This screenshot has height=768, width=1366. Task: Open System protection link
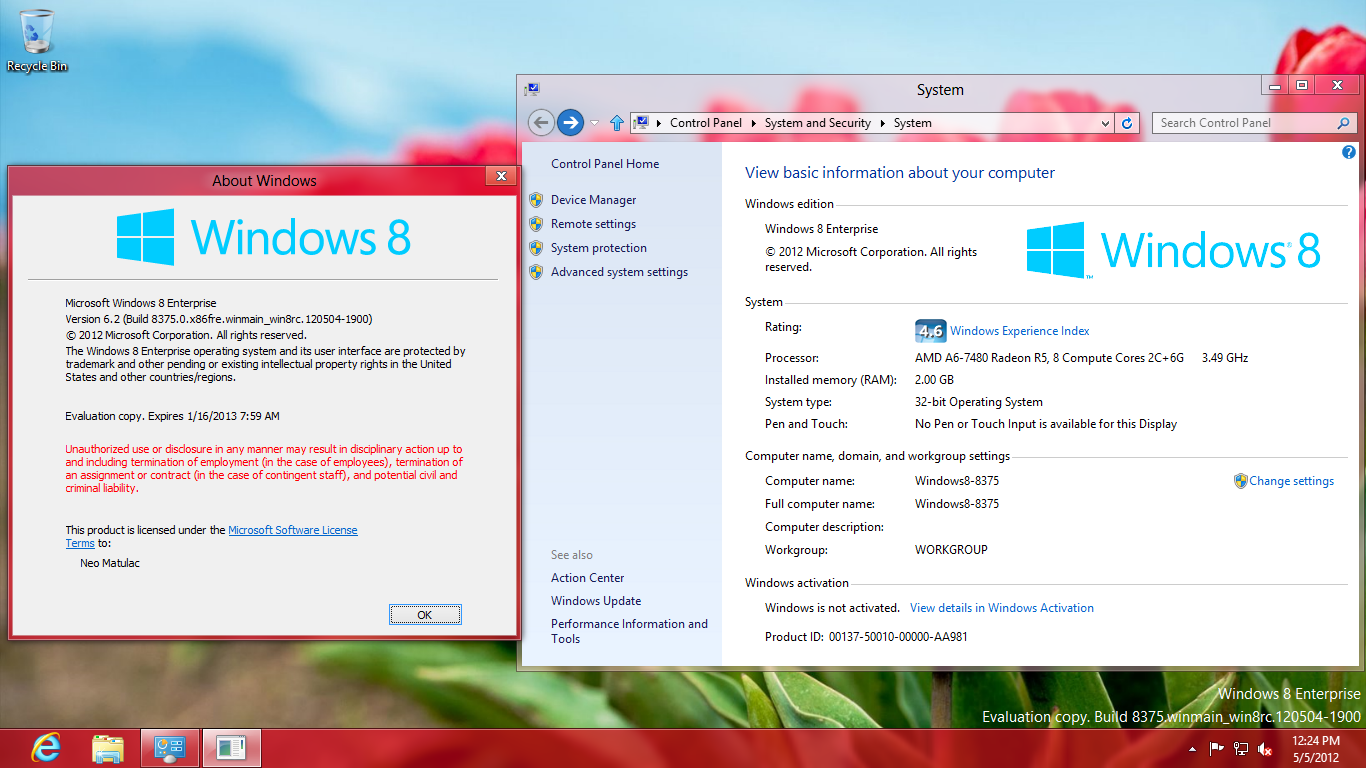click(598, 248)
